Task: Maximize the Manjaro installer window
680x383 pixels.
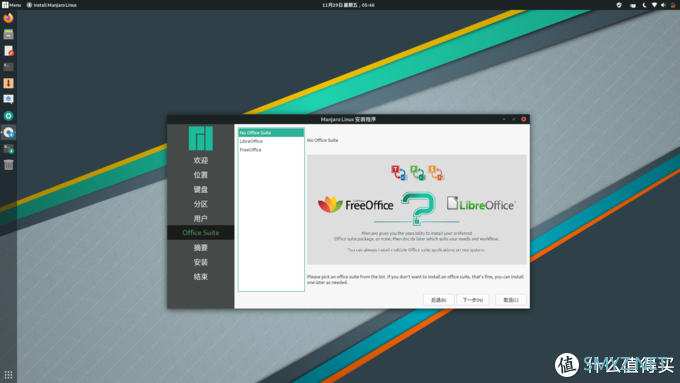Action: (514, 119)
